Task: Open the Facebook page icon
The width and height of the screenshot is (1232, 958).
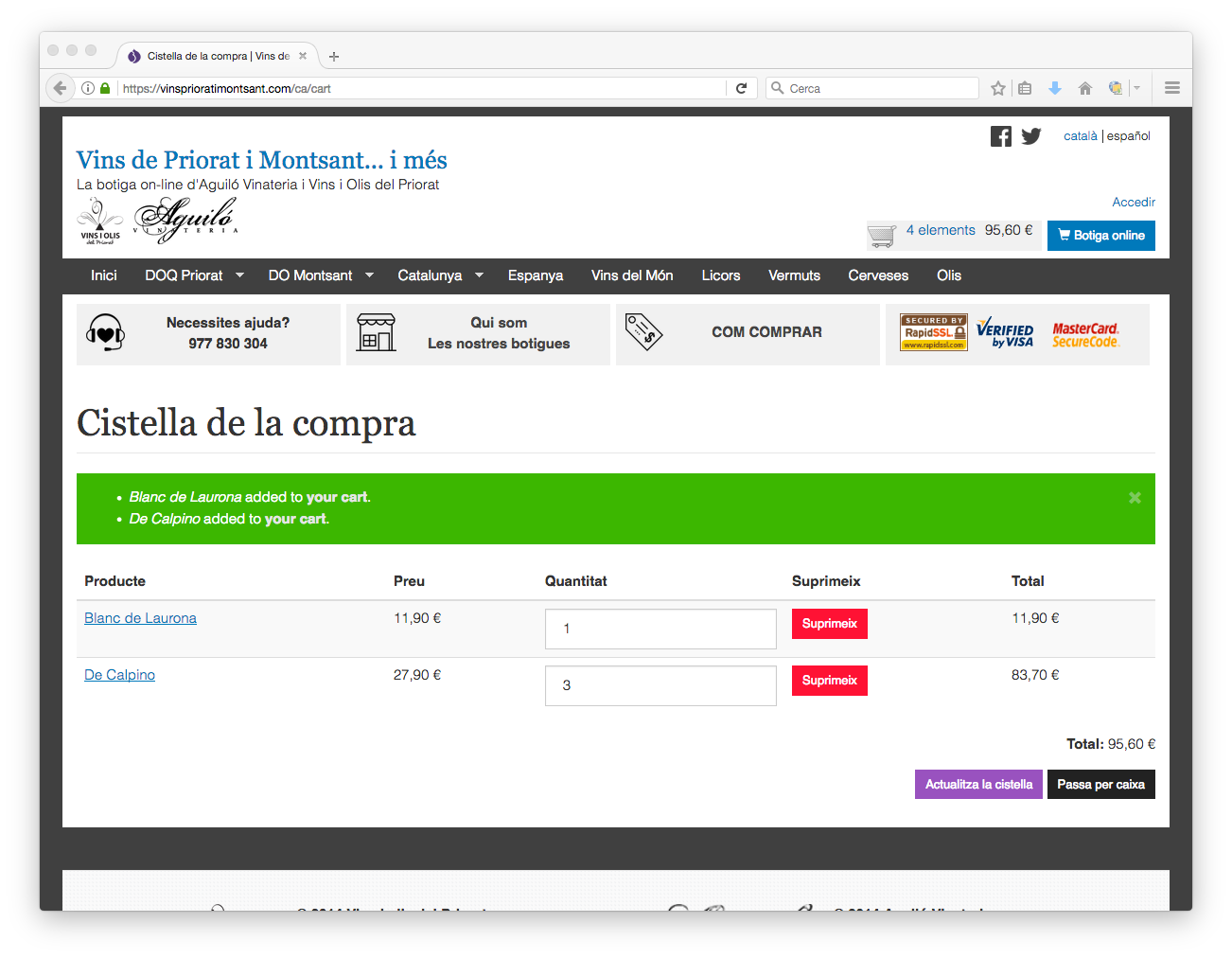Action: pos(1000,136)
